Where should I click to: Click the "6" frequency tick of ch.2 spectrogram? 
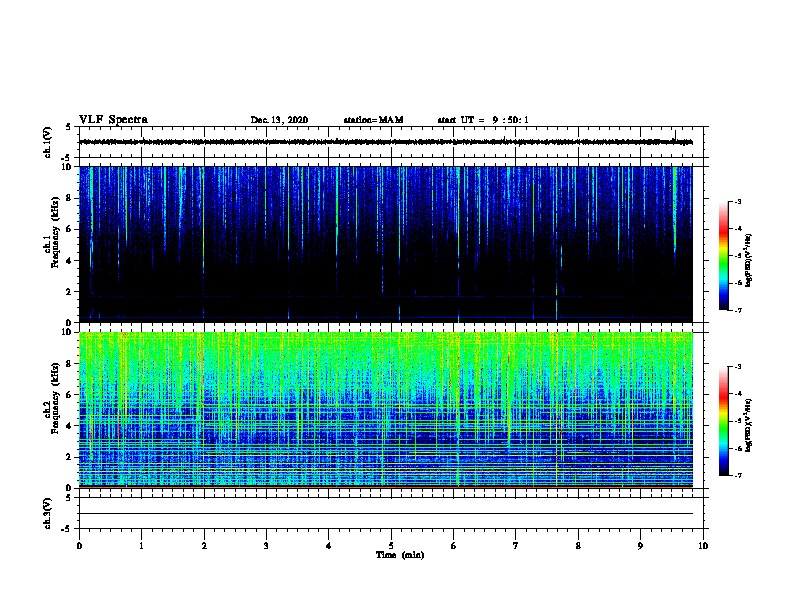pyautogui.click(x=69, y=395)
